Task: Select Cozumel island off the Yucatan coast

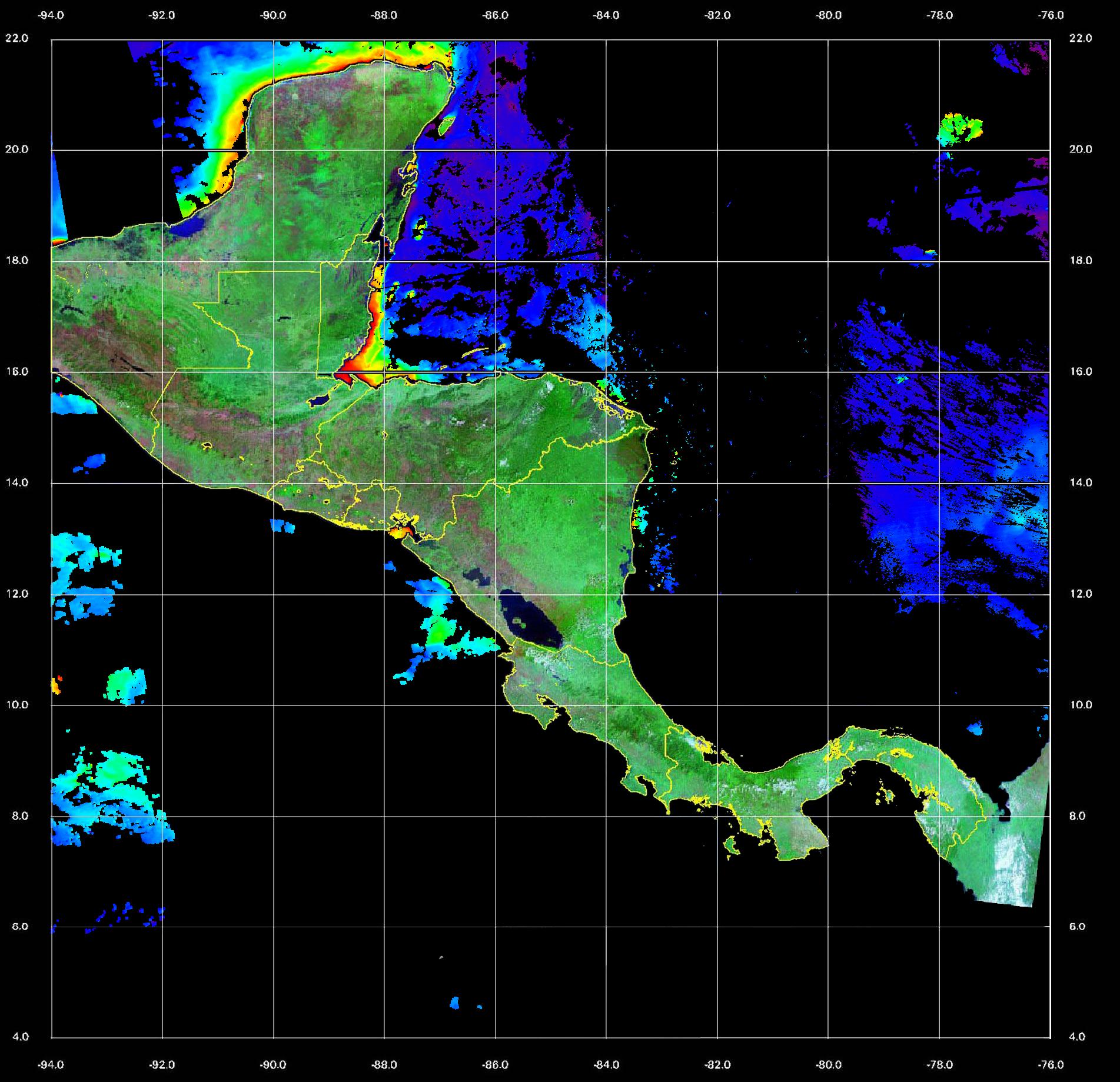Action: coord(446,124)
